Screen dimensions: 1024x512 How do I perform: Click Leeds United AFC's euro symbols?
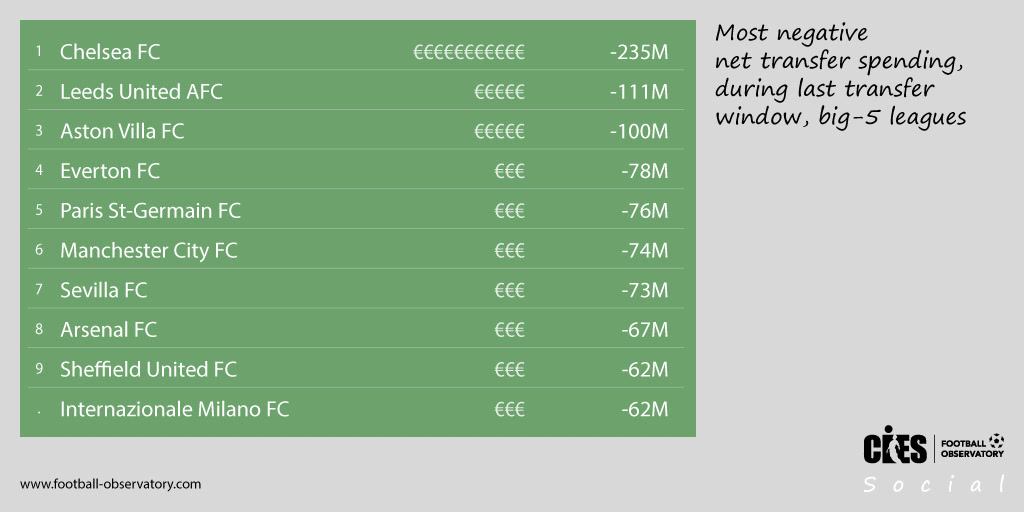pos(500,92)
